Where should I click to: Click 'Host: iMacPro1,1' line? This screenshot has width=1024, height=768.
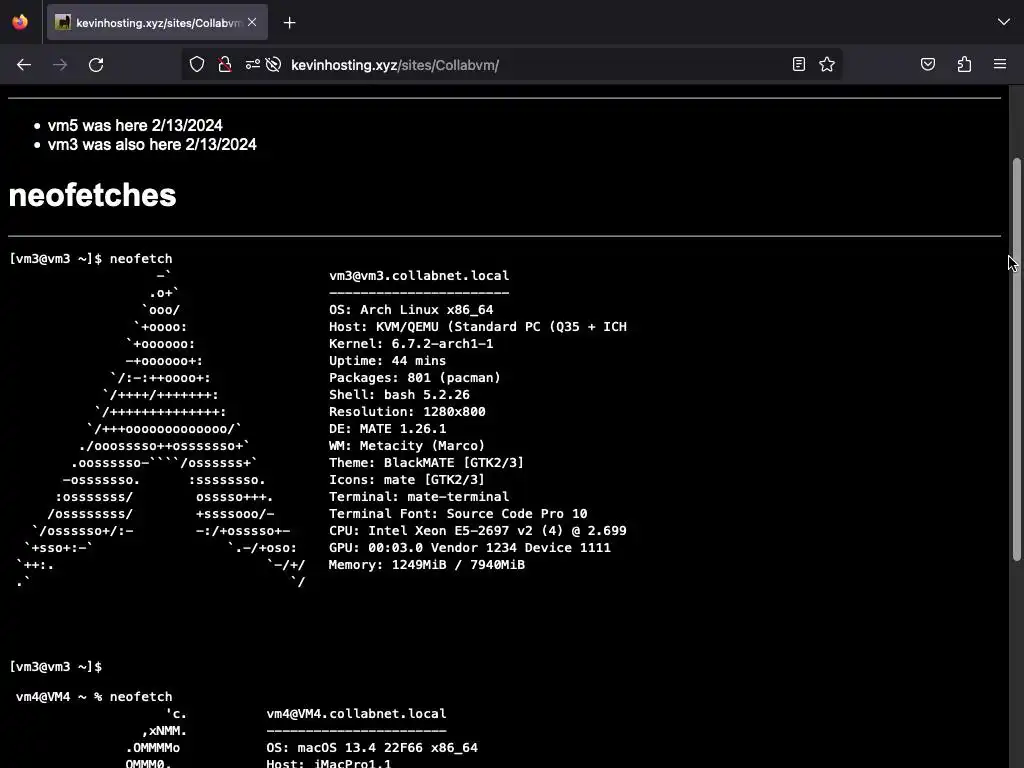pyautogui.click(x=329, y=763)
